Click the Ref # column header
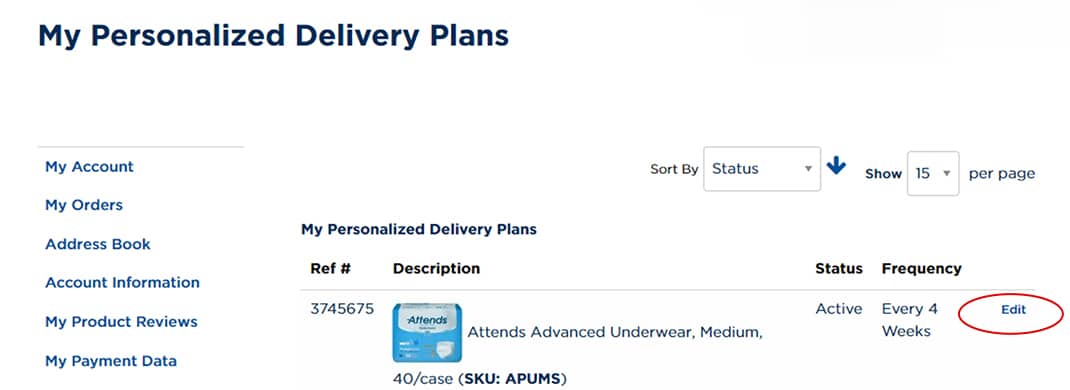The height and width of the screenshot is (390, 1070). pyautogui.click(x=330, y=269)
